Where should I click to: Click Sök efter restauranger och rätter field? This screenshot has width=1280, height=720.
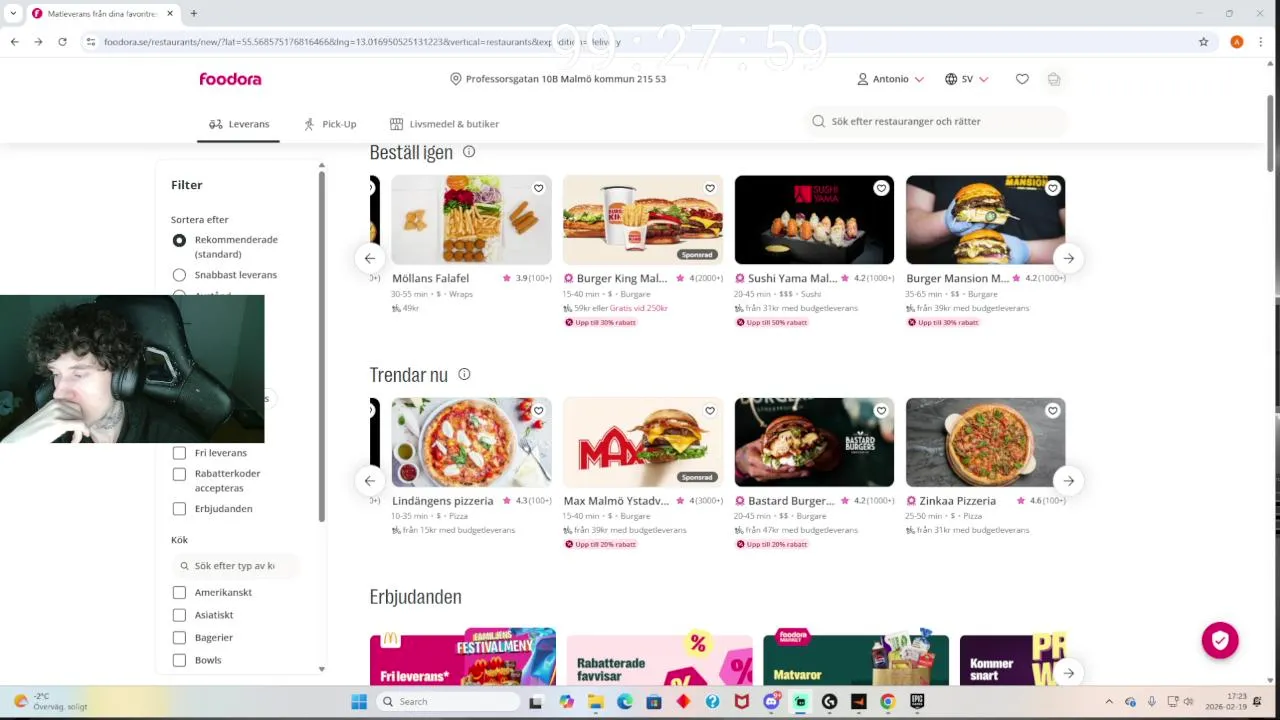pos(936,121)
